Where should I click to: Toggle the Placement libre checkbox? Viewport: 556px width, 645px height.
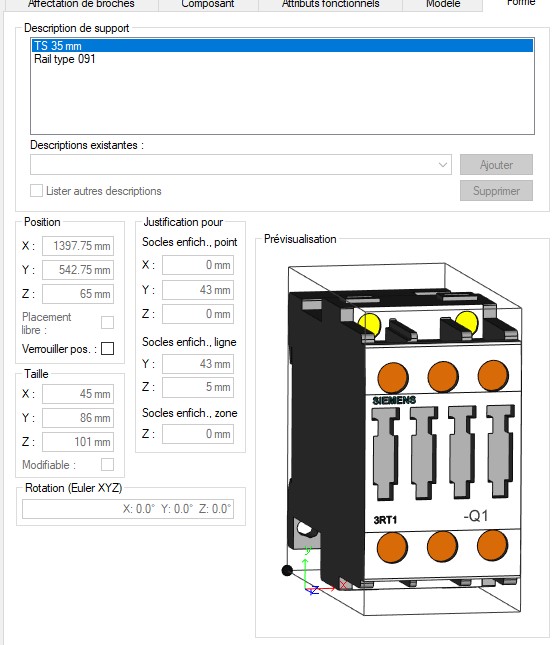click(107, 322)
